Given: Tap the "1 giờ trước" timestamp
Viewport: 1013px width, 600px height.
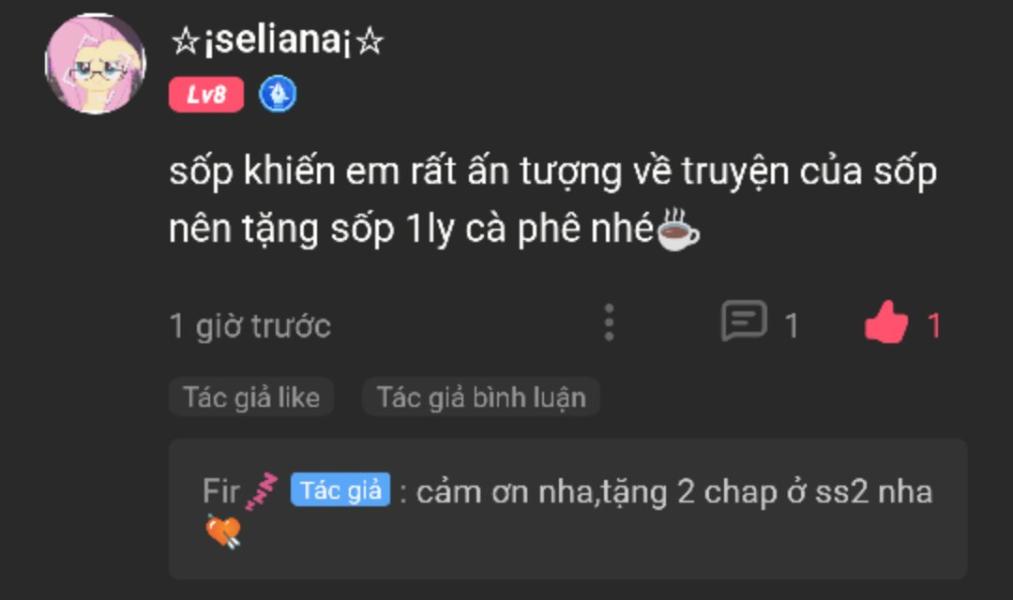Looking at the screenshot, I should pos(250,326).
